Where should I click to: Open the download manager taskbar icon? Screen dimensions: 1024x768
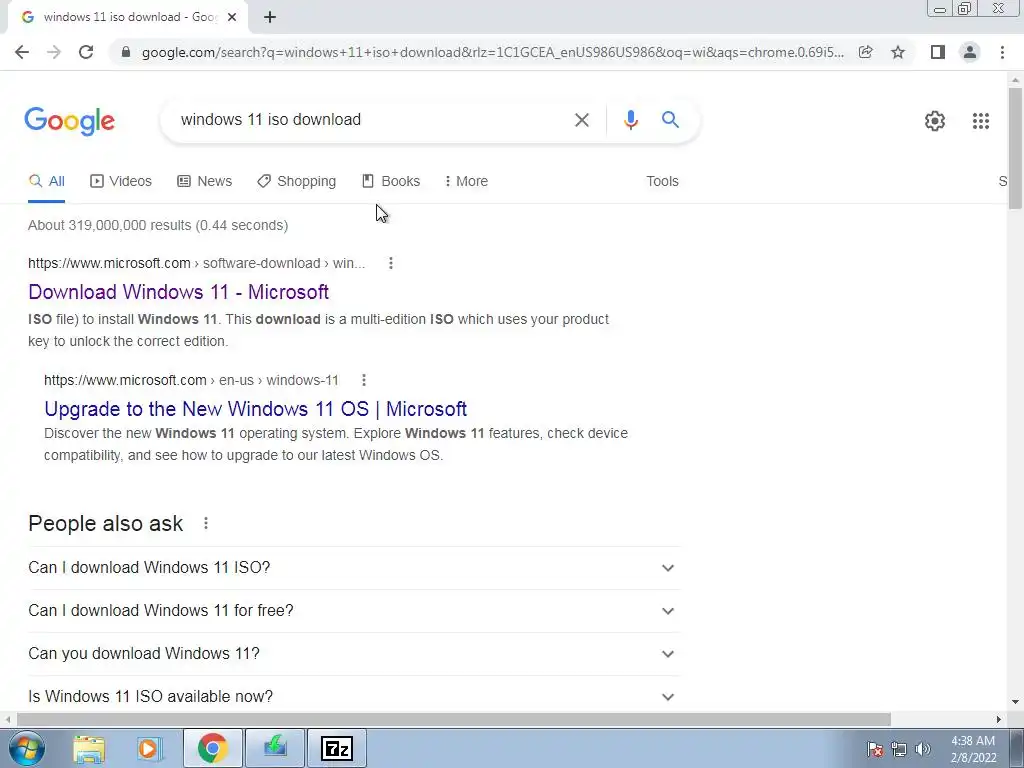pos(275,748)
